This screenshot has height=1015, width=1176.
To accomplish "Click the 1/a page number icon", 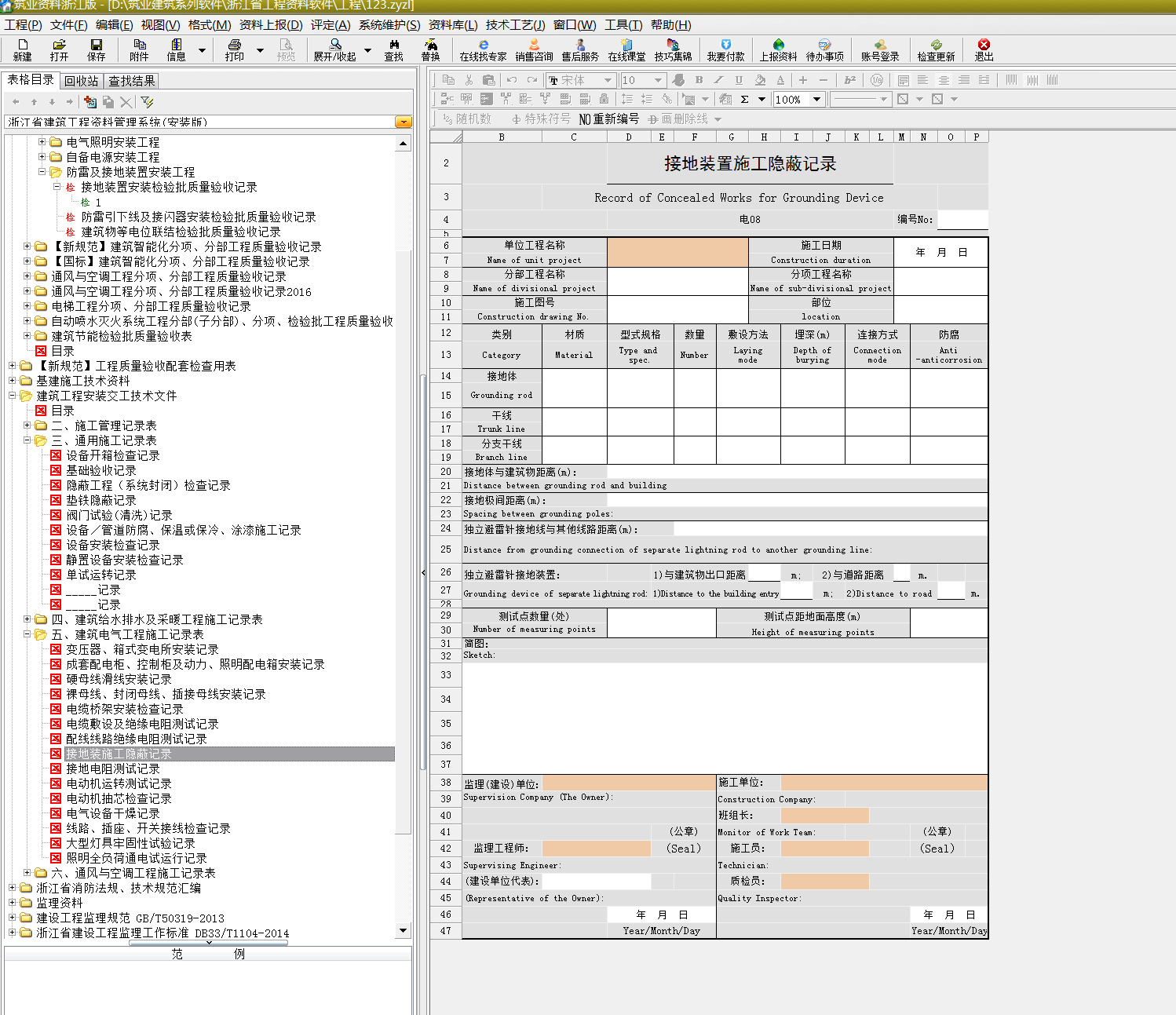I will (877, 80).
